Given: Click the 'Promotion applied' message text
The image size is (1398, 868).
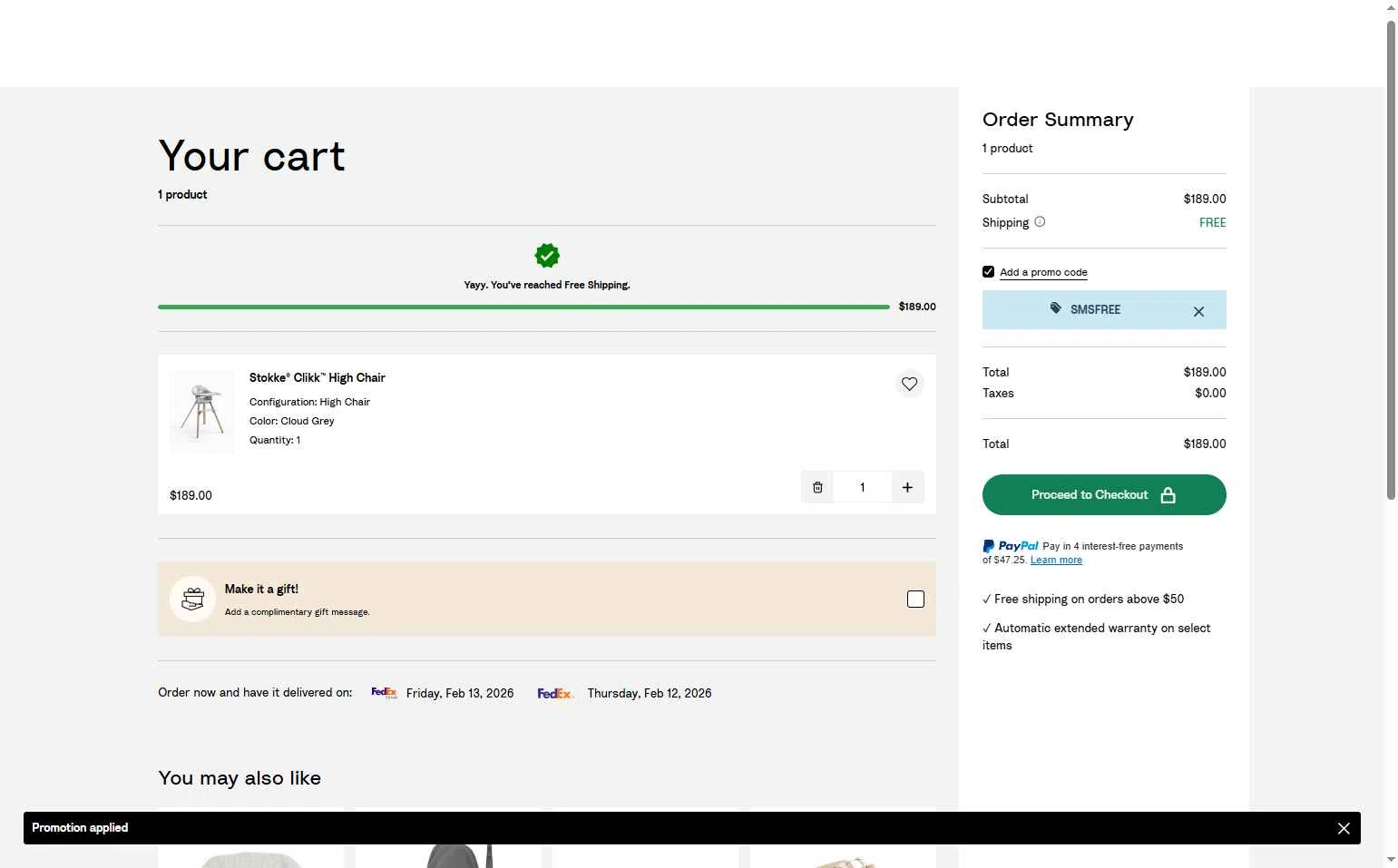Looking at the screenshot, I should coord(80,827).
